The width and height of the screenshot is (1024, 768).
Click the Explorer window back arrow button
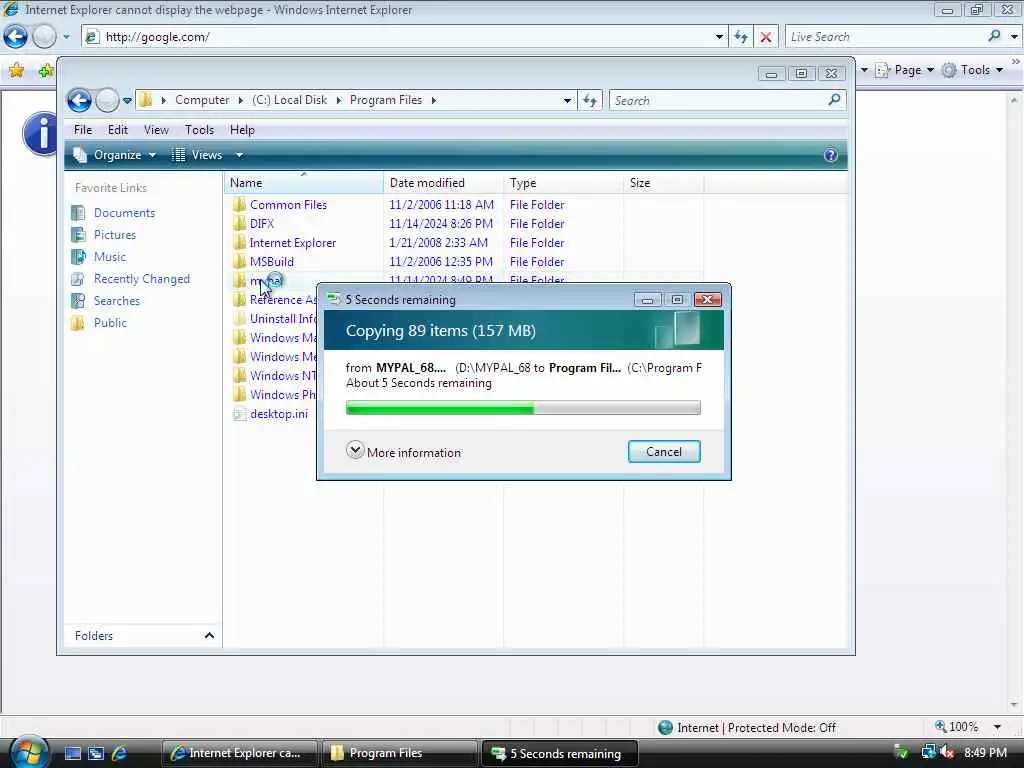pos(80,101)
